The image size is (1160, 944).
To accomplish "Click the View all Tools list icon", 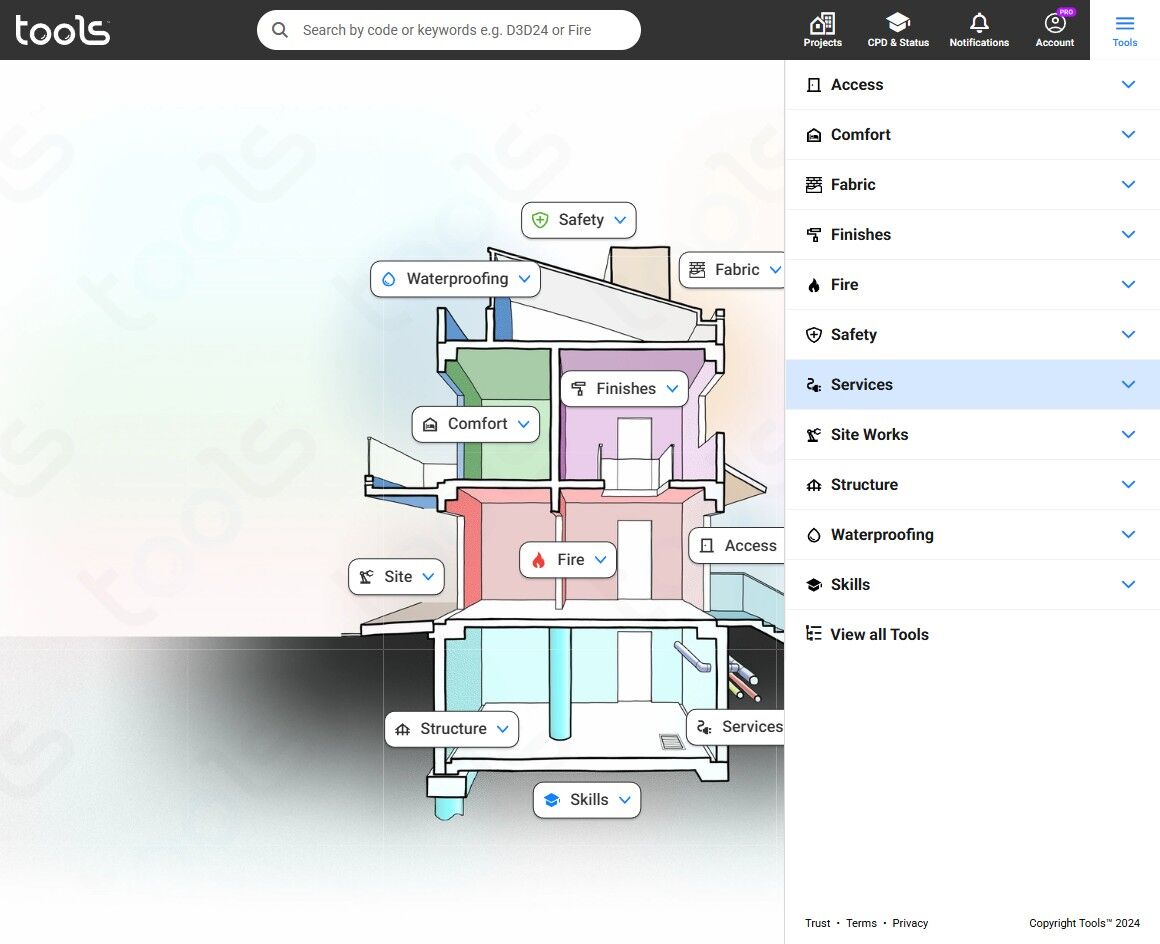I will coord(814,634).
